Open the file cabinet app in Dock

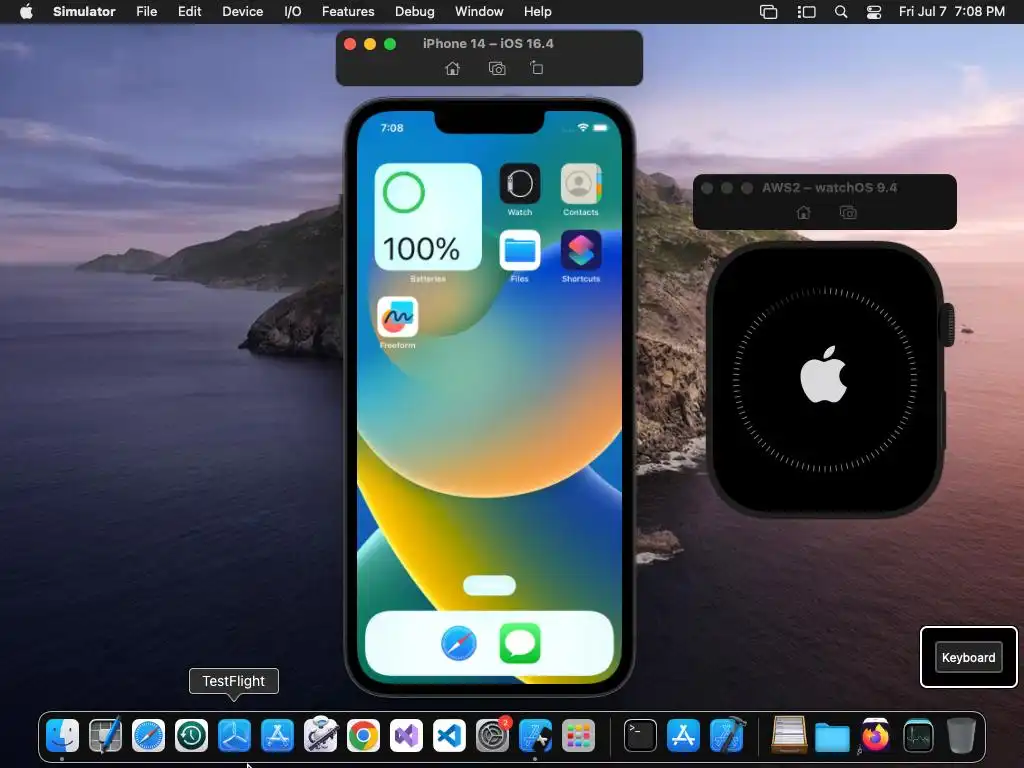pos(789,736)
